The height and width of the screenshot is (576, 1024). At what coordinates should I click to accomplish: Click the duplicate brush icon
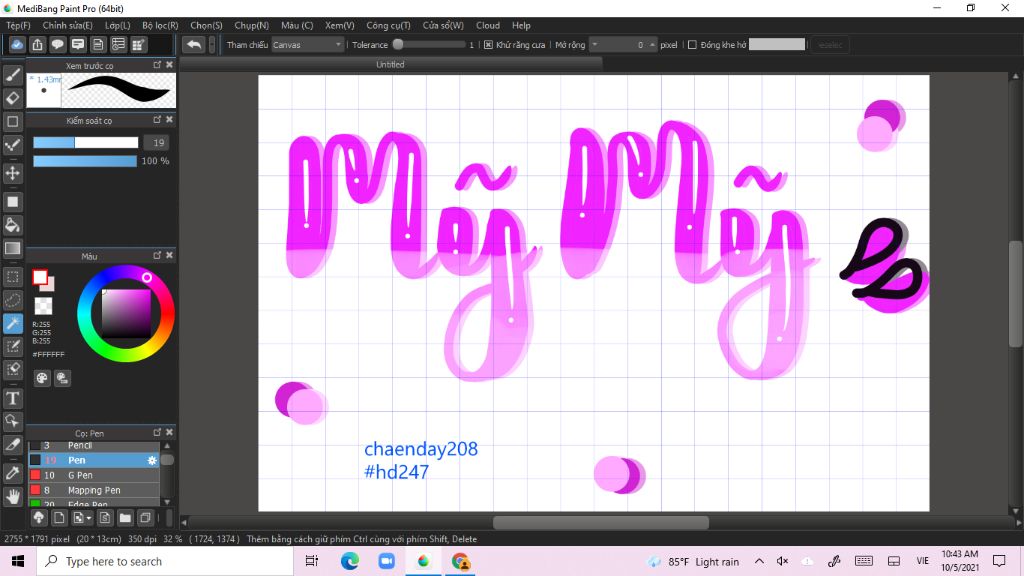pyautogui.click(x=145, y=518)
